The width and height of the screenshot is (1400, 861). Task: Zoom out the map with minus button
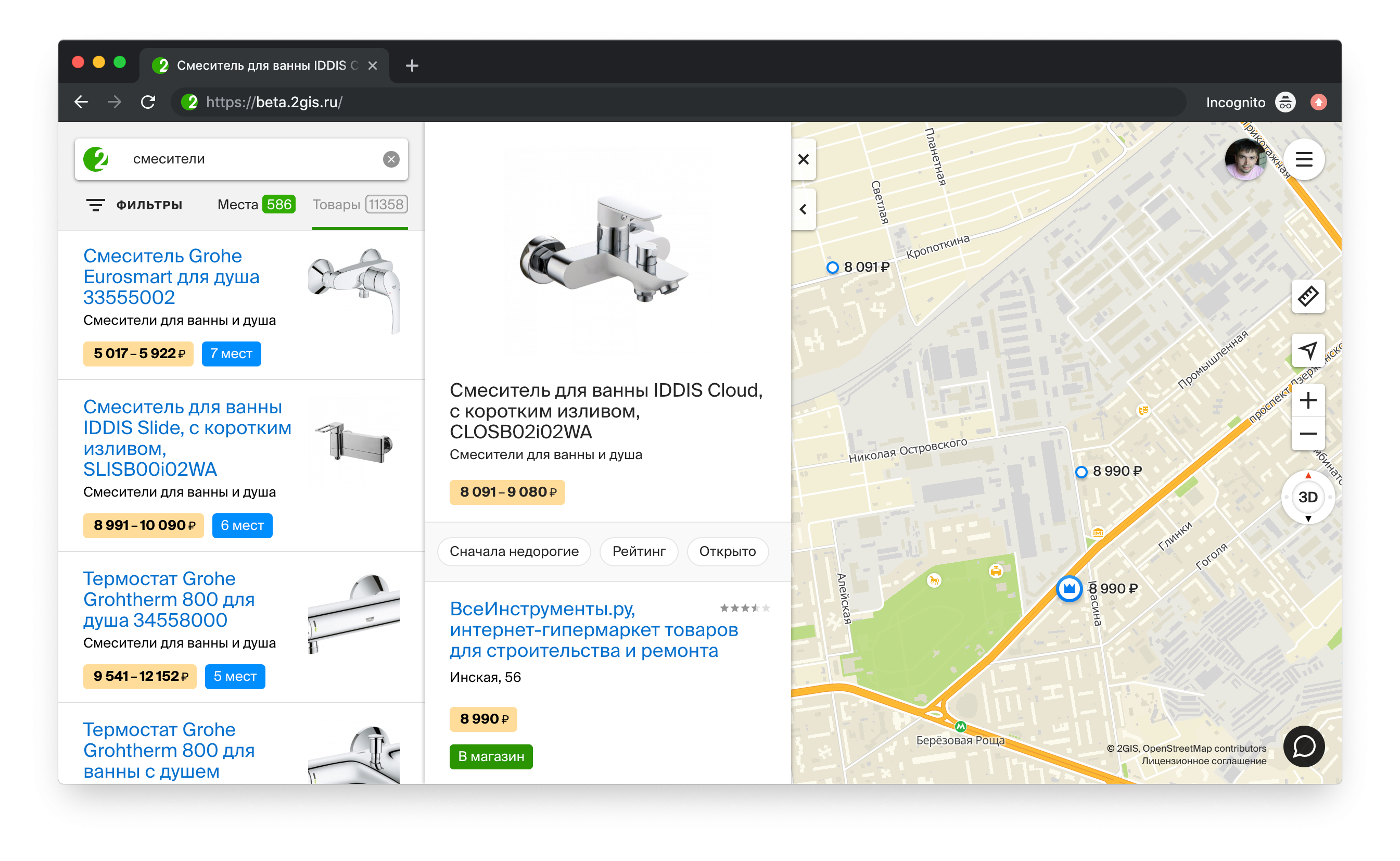coord(1307,433)
